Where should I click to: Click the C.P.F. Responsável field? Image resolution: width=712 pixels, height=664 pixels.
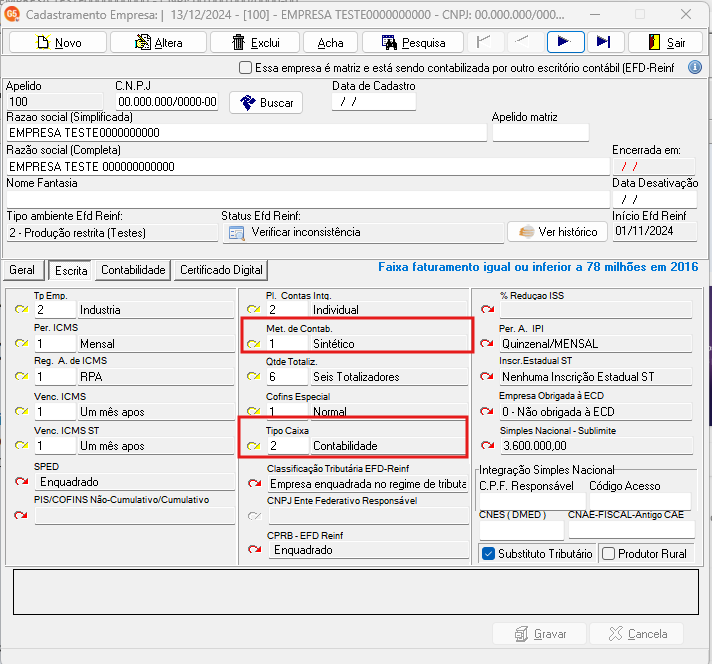pyautogui.click(x=532, y=501)
